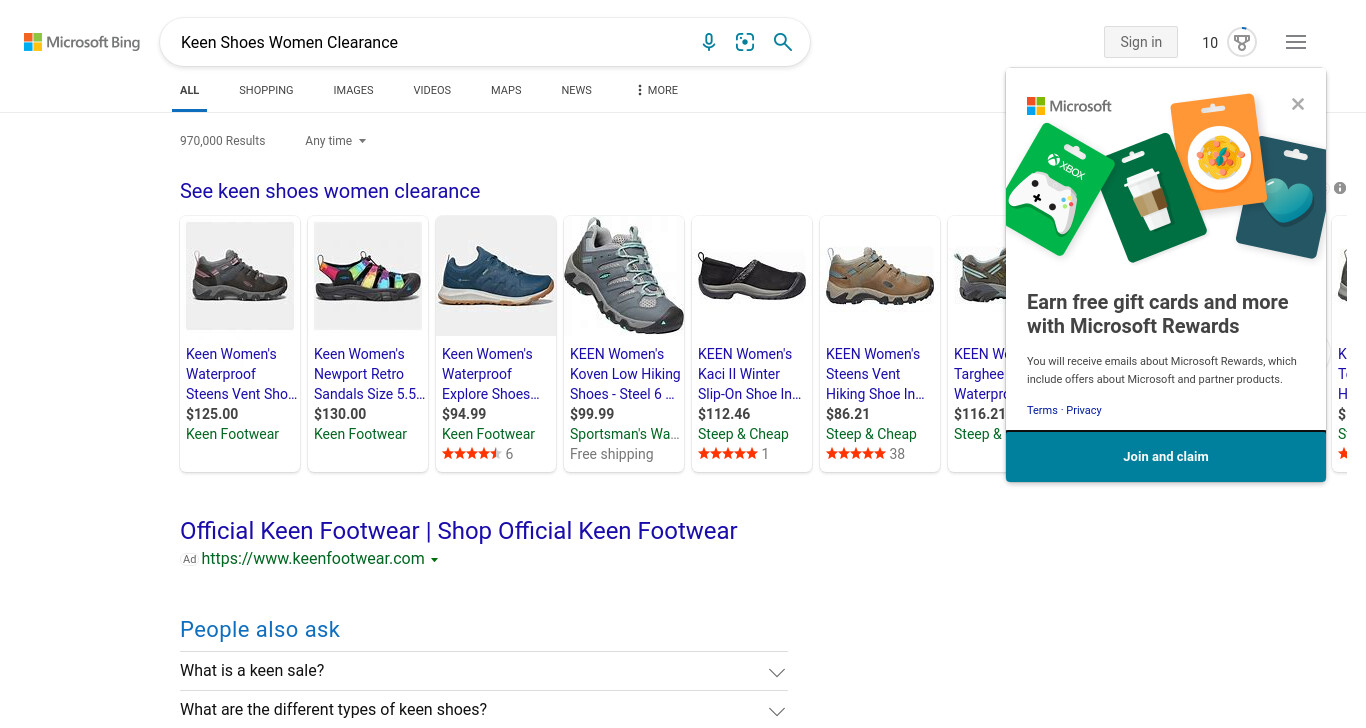Expand 'What is a keen sale?' question
Viewport: 1366px width, 728px height.
click(x=484, y=671)
